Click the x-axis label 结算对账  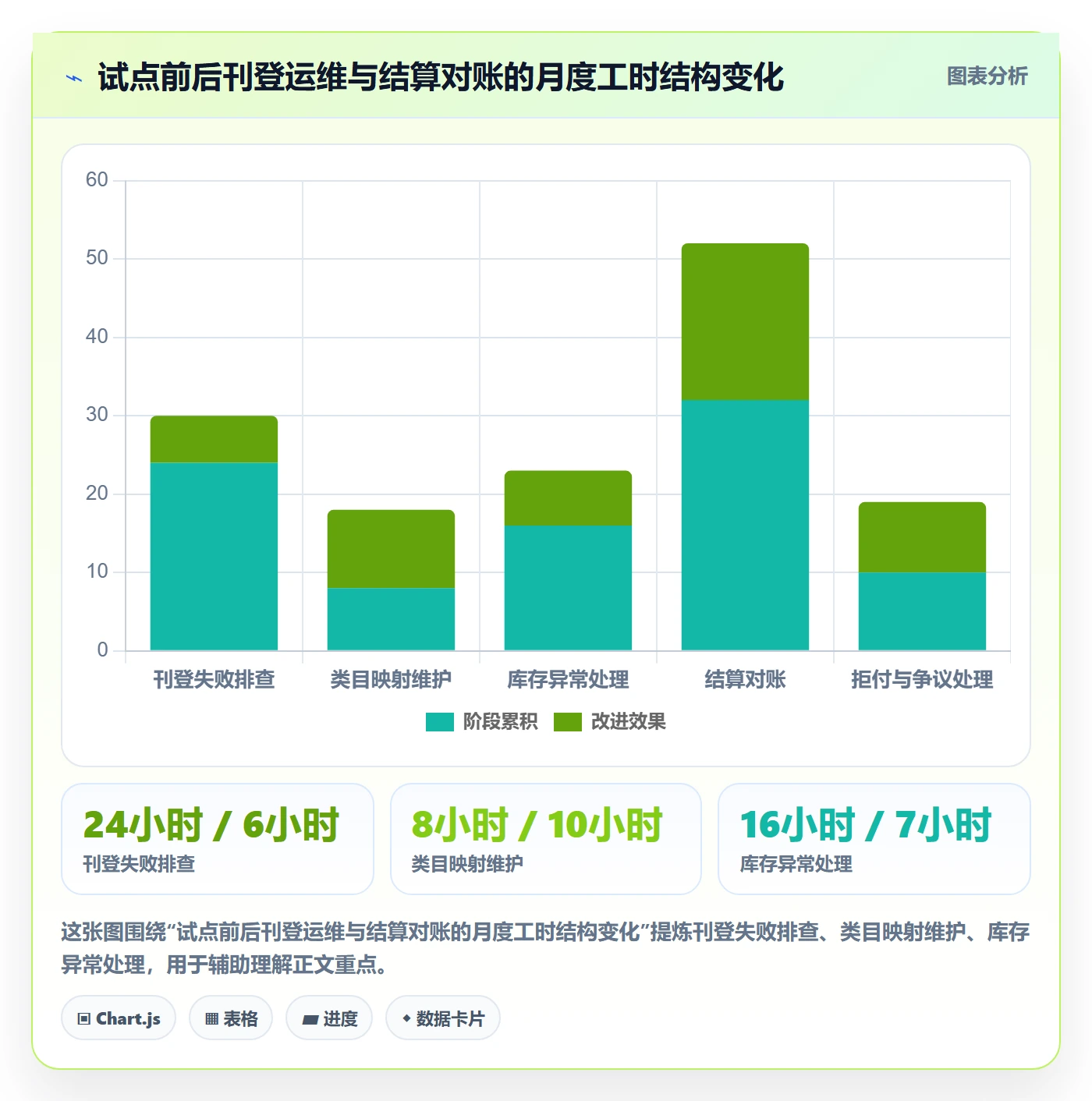745,680
